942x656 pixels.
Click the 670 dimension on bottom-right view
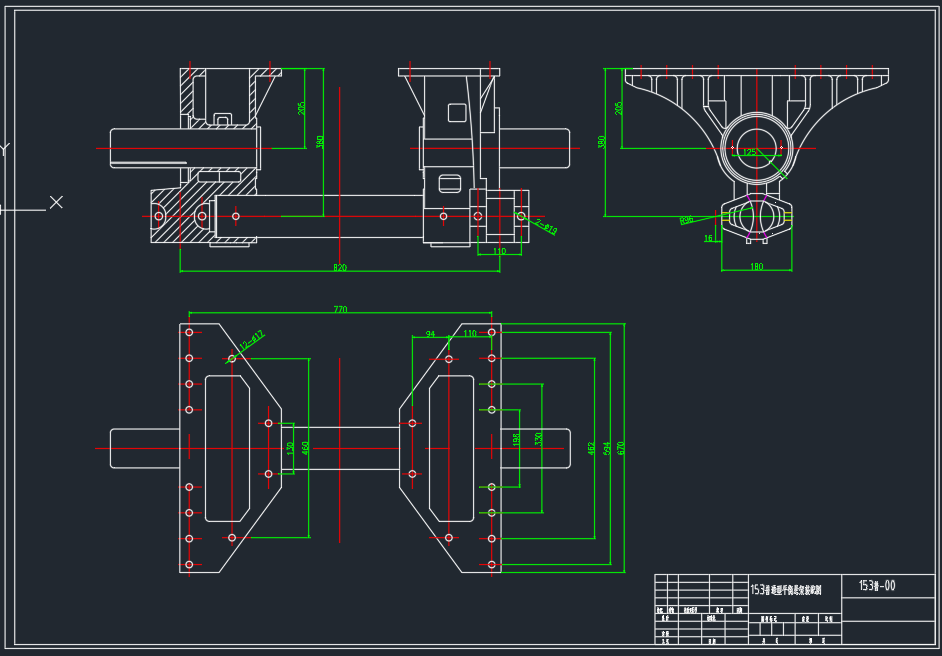(x=620, y=447)
